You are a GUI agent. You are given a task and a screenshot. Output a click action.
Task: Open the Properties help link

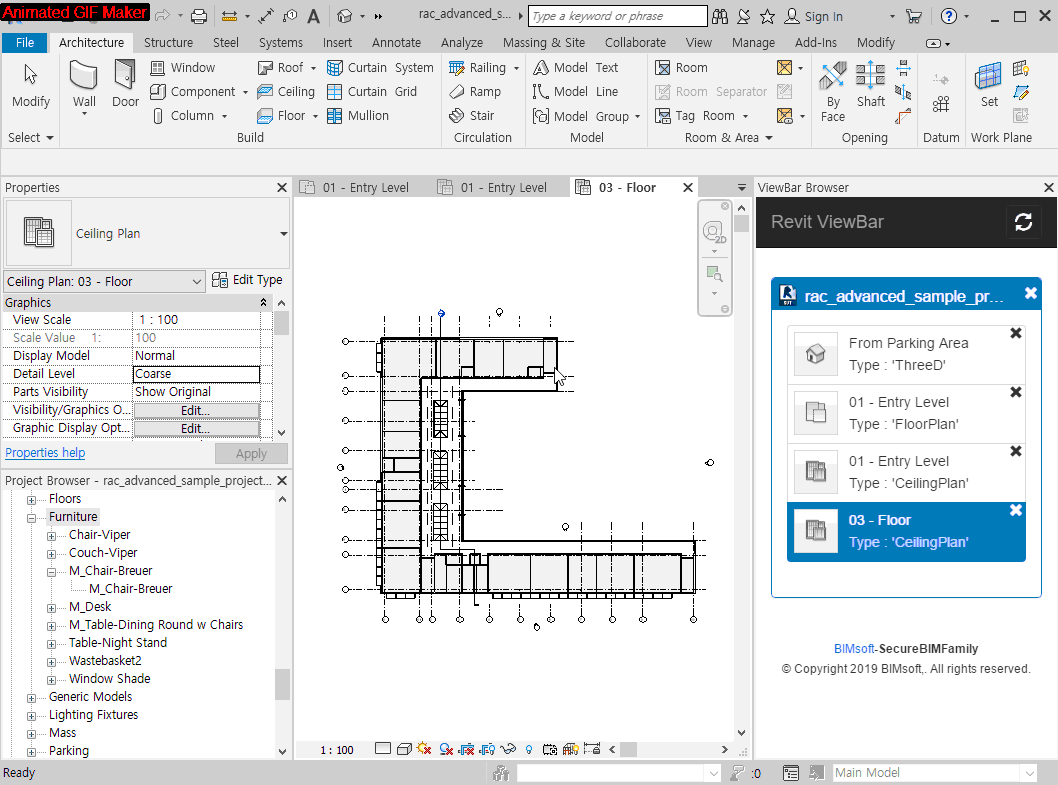[44, 452]
